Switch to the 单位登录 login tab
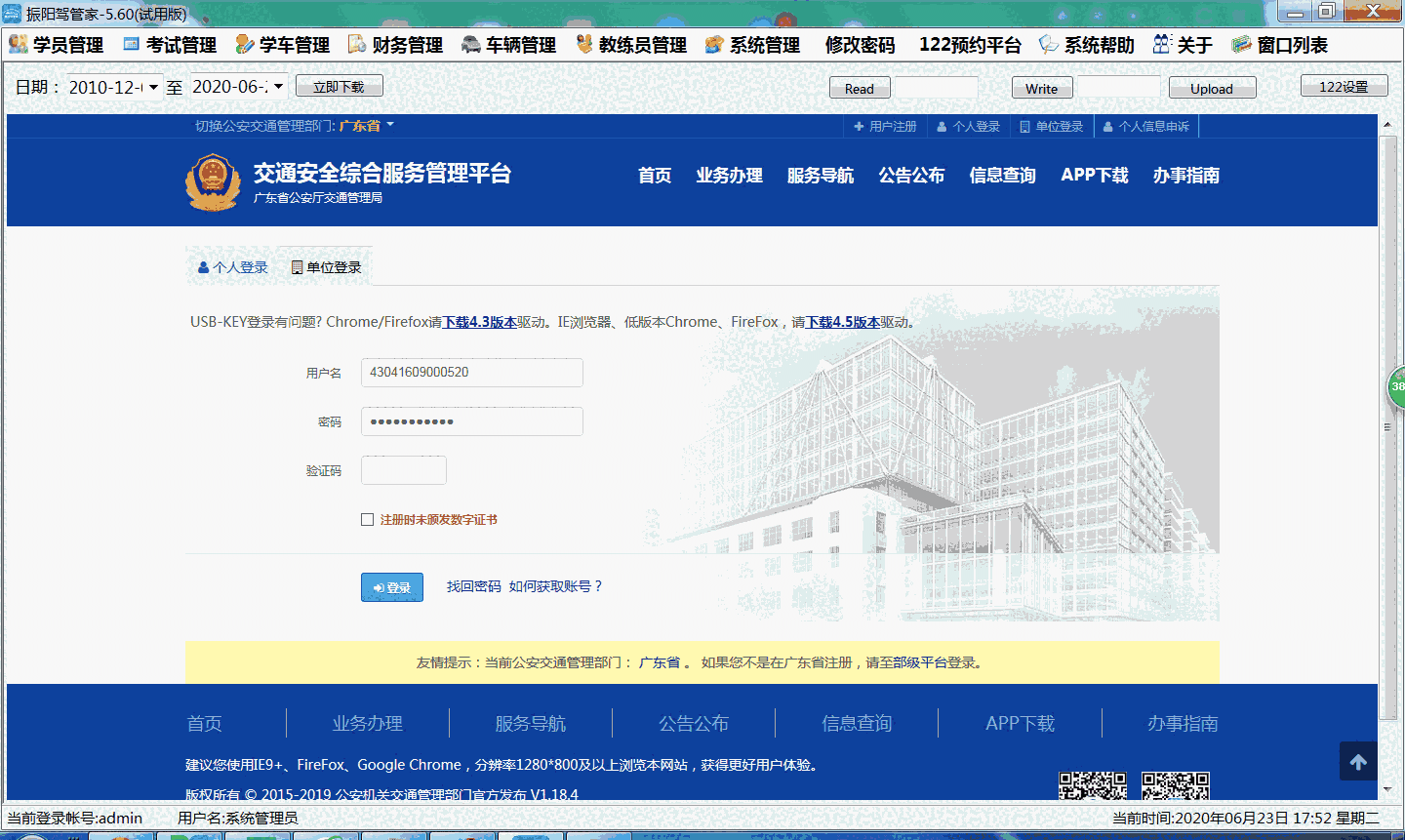 click(x=326, y=267)
